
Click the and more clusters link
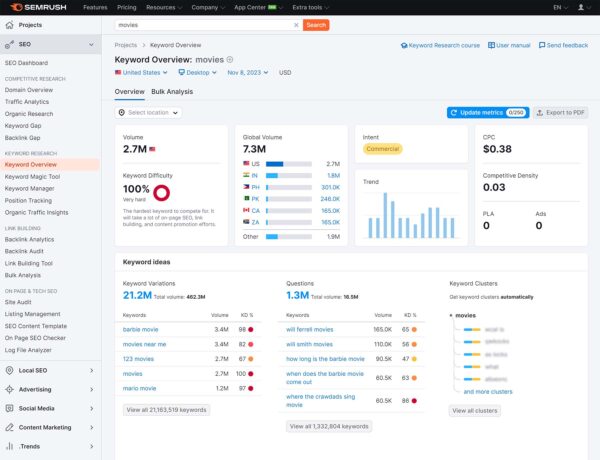tap(488, 392)
